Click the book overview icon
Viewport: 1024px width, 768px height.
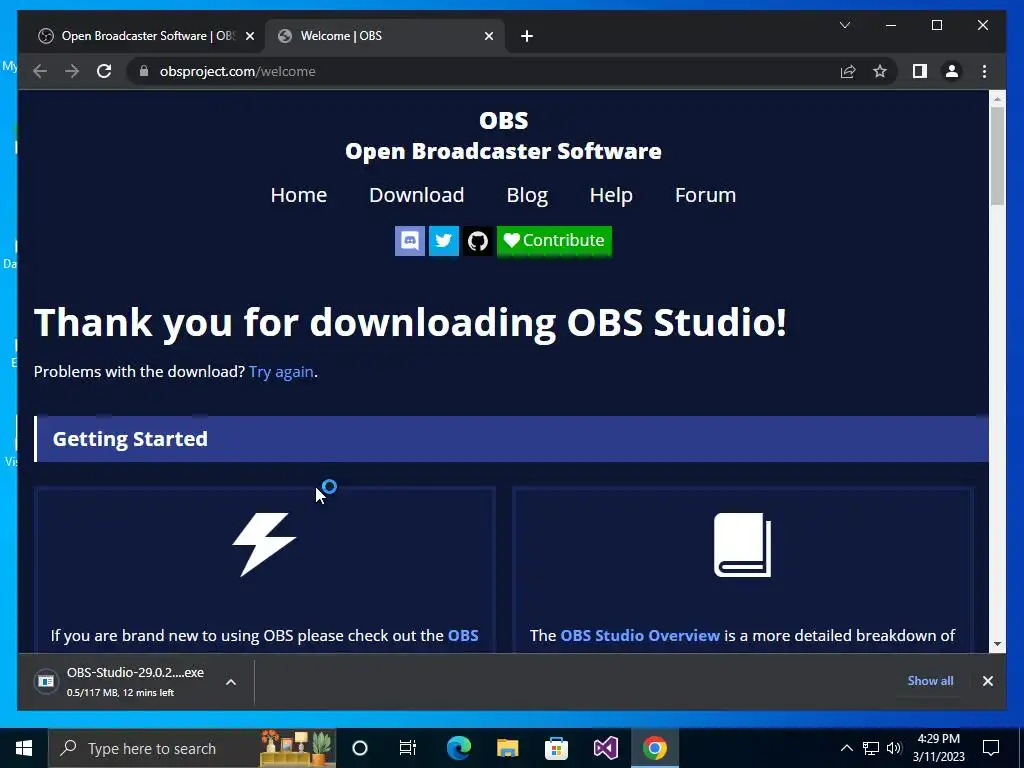[742, 545]
